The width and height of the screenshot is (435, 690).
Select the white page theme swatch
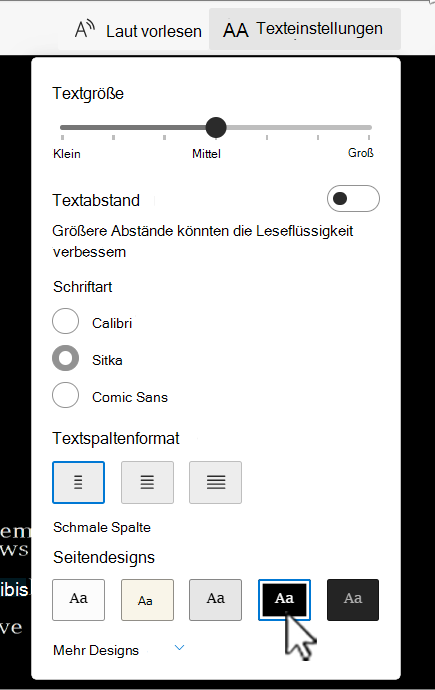click(x=78, y=600)
